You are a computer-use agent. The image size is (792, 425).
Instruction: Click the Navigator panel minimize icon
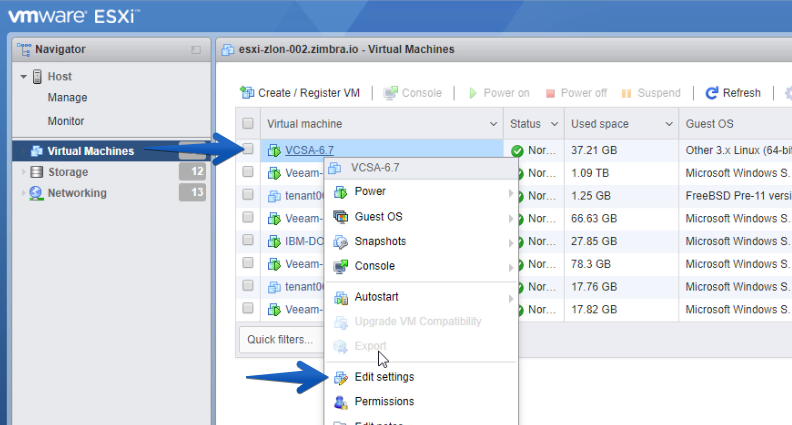(x=196, y=50)
